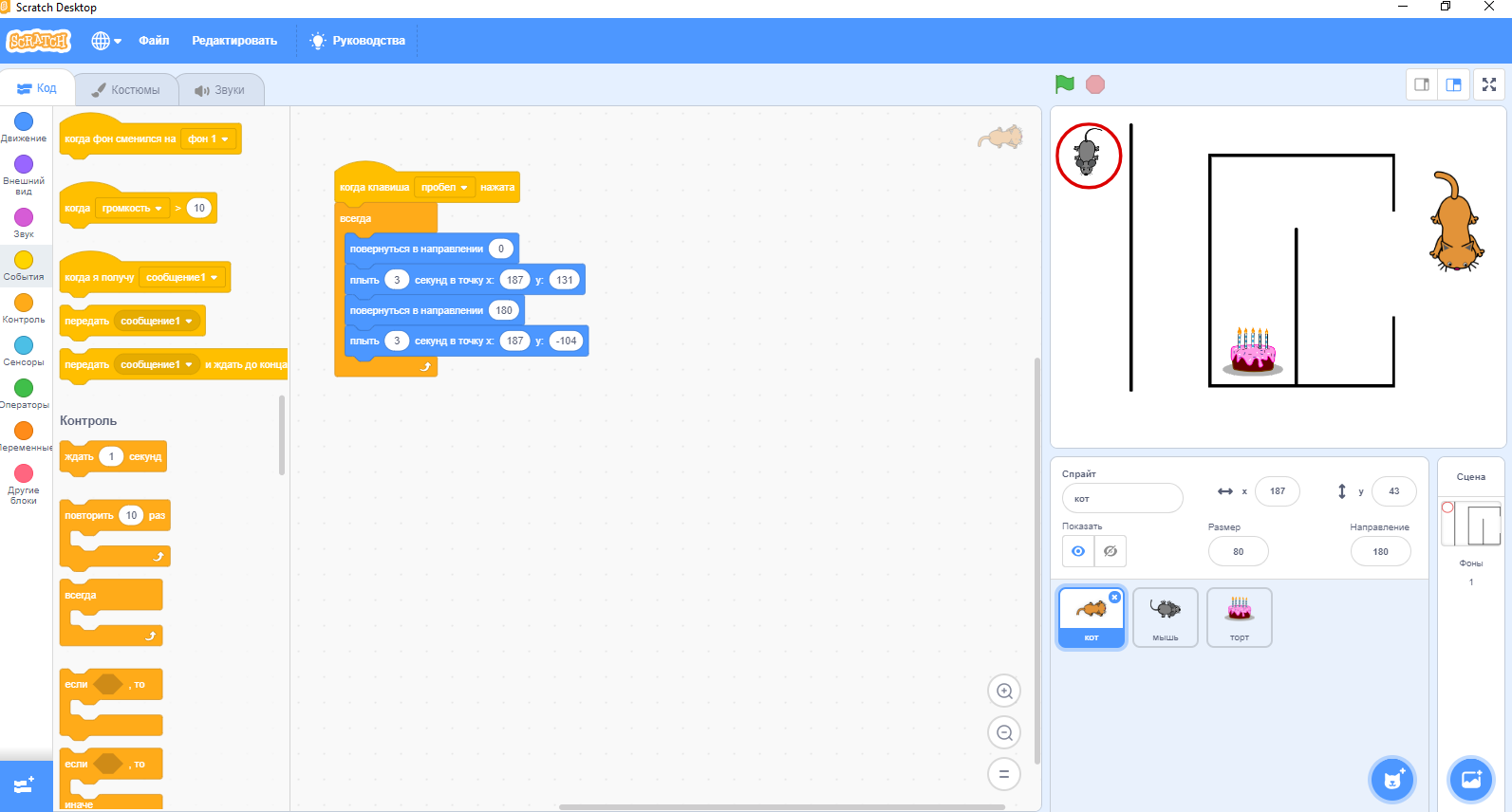
Task: Open the choose a backdrop button
Action: click(x=1471, y=780)
